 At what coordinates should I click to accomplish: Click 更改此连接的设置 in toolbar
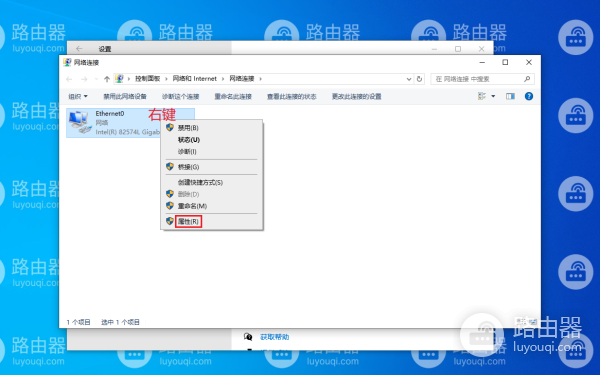(x=357, y=96)
